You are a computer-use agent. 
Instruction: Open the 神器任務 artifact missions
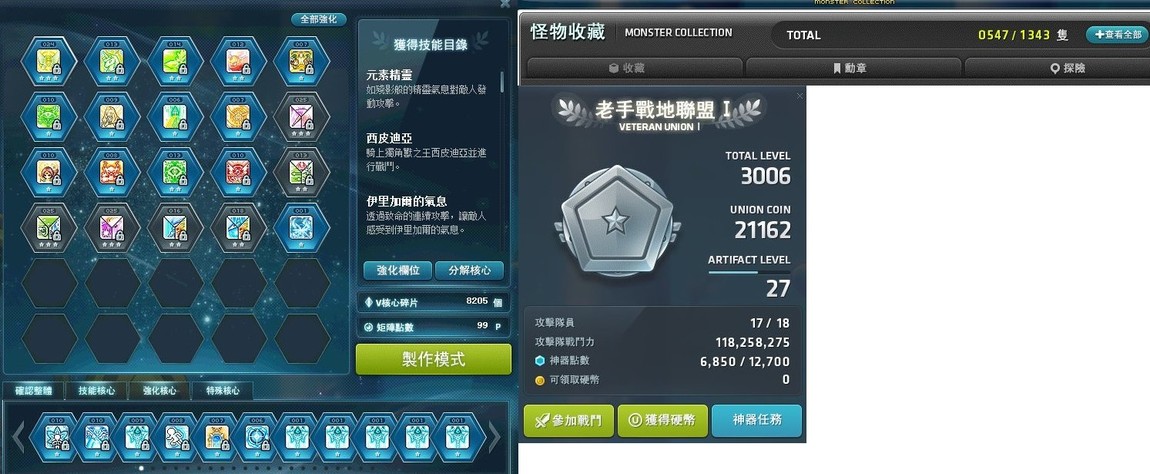757,421
